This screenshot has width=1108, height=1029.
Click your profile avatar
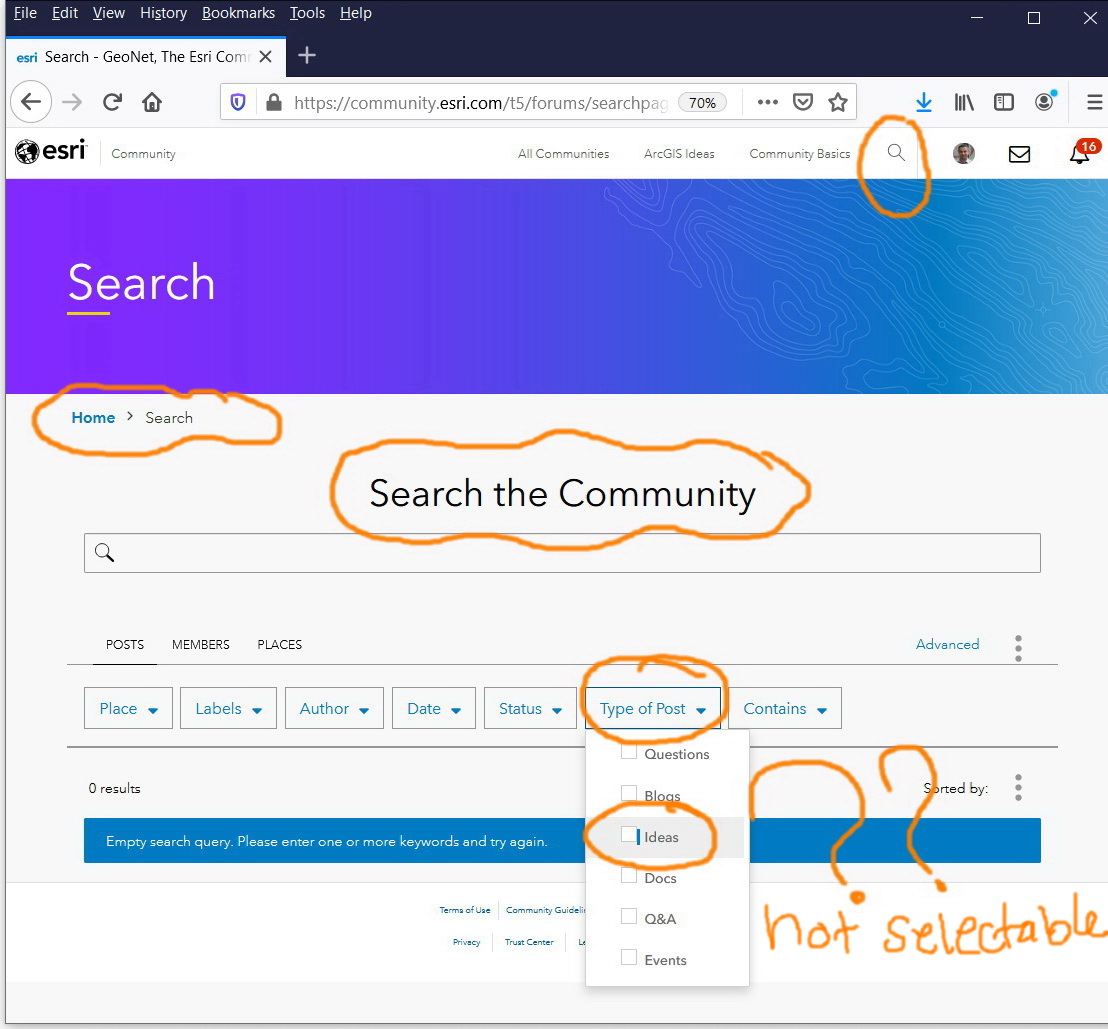coord(962,153)
